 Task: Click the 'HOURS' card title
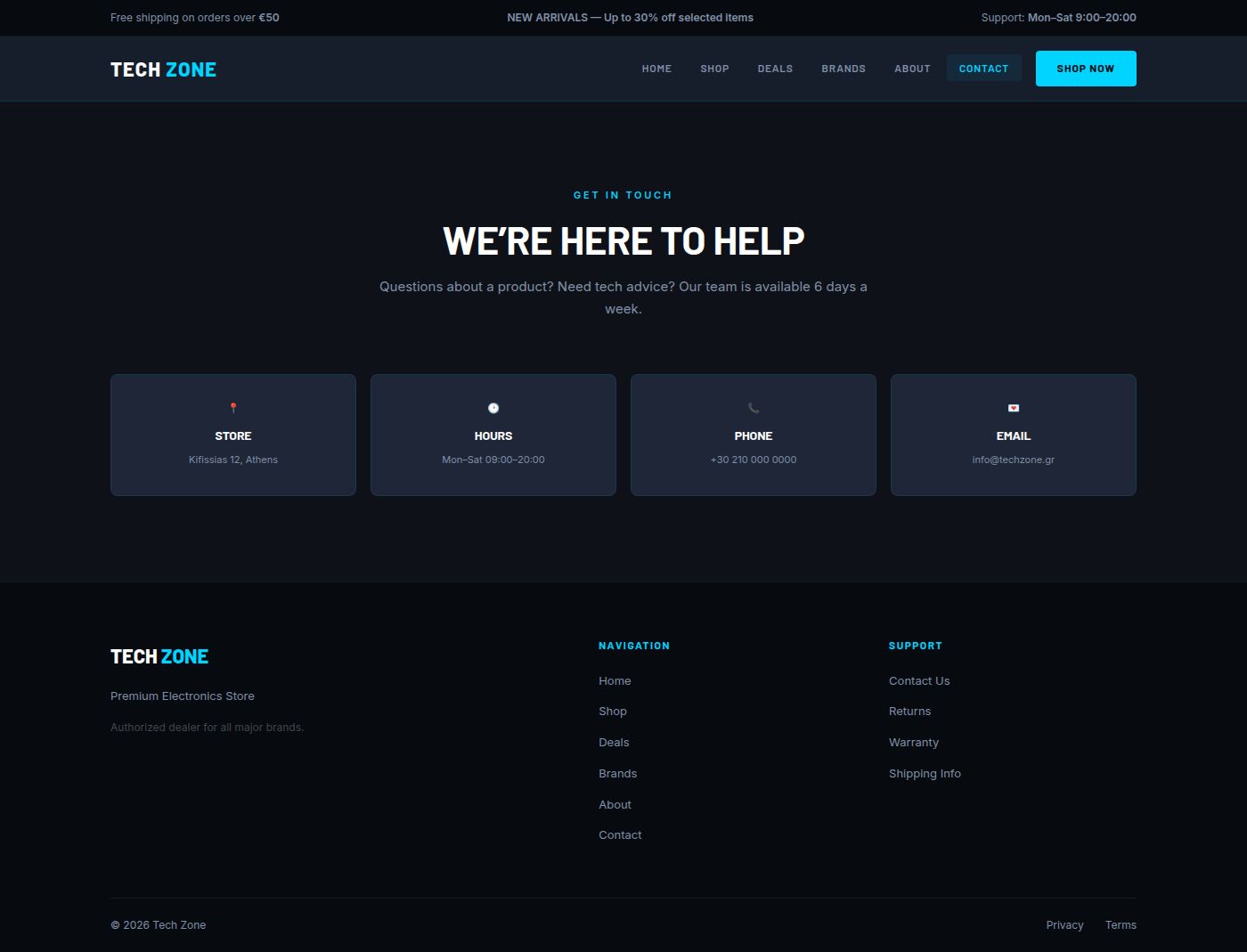tap(493, 435)
